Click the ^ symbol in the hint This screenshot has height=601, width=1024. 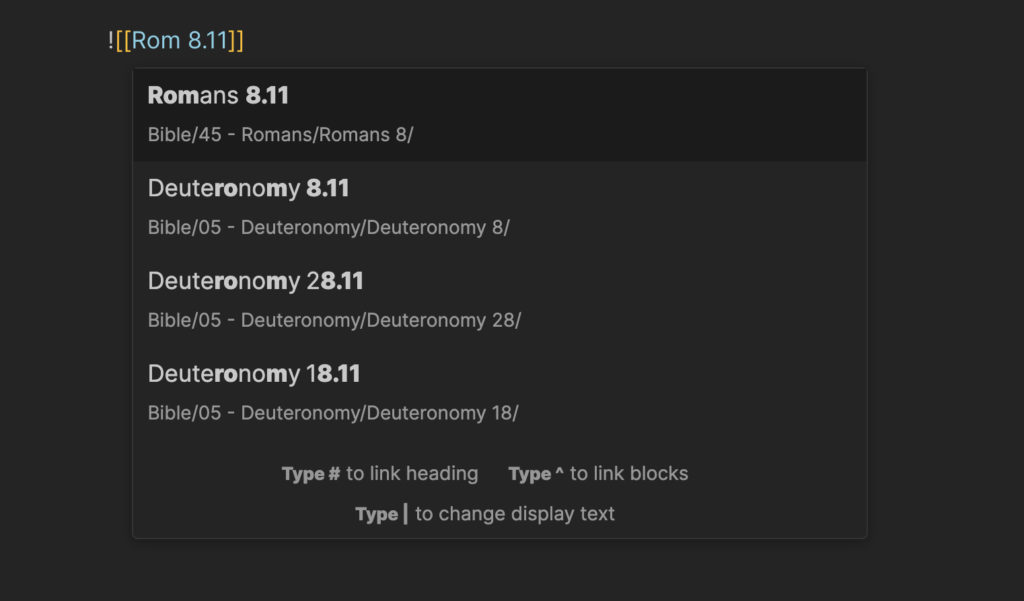[559, 472]
